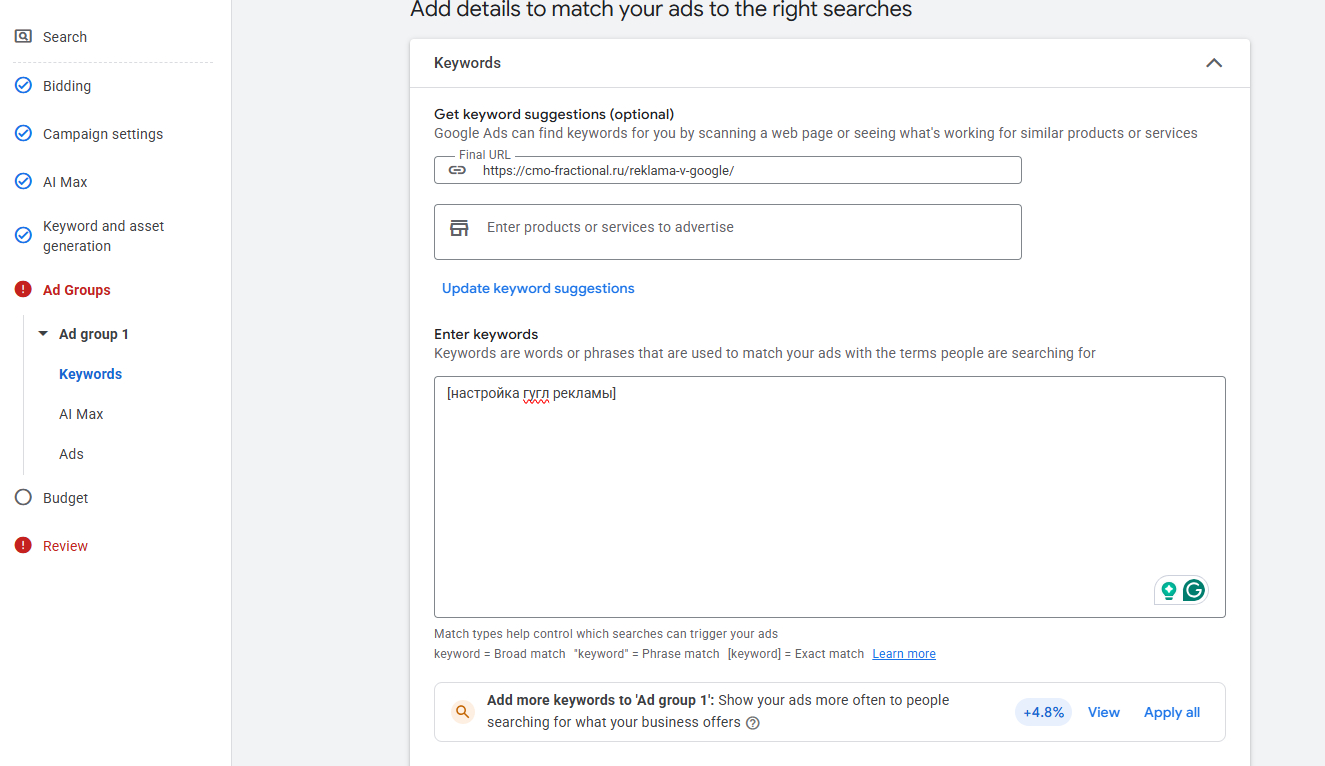Click the green lightbulb suggestion icon
Image resolution: width=1325 pixels, height=766 pixels.
coord(1168,590)
